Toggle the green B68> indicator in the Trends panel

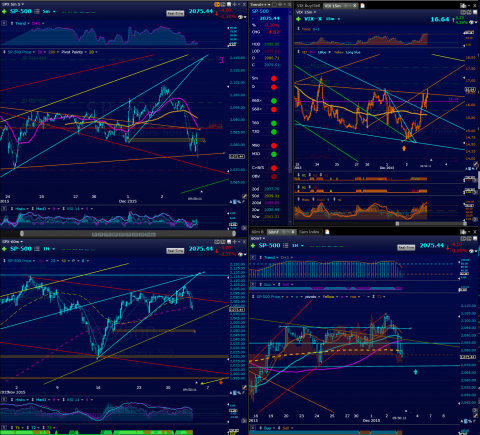[x=274, y=101]
